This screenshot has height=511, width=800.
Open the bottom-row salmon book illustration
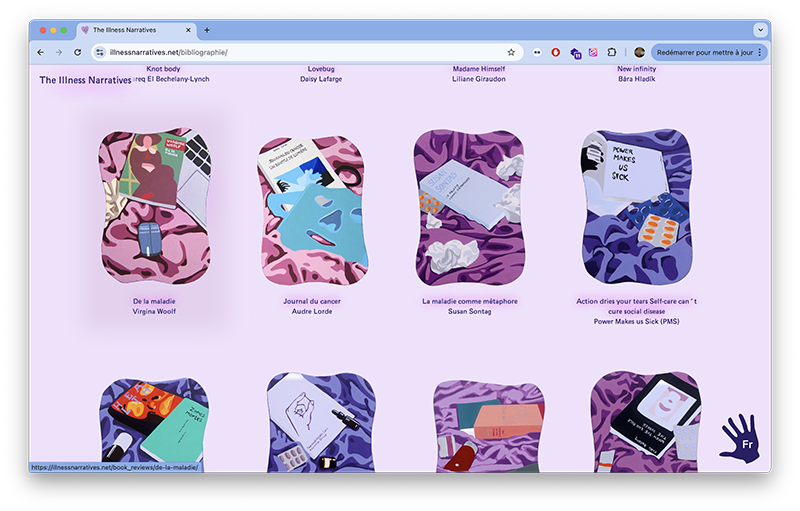point(488,426)
